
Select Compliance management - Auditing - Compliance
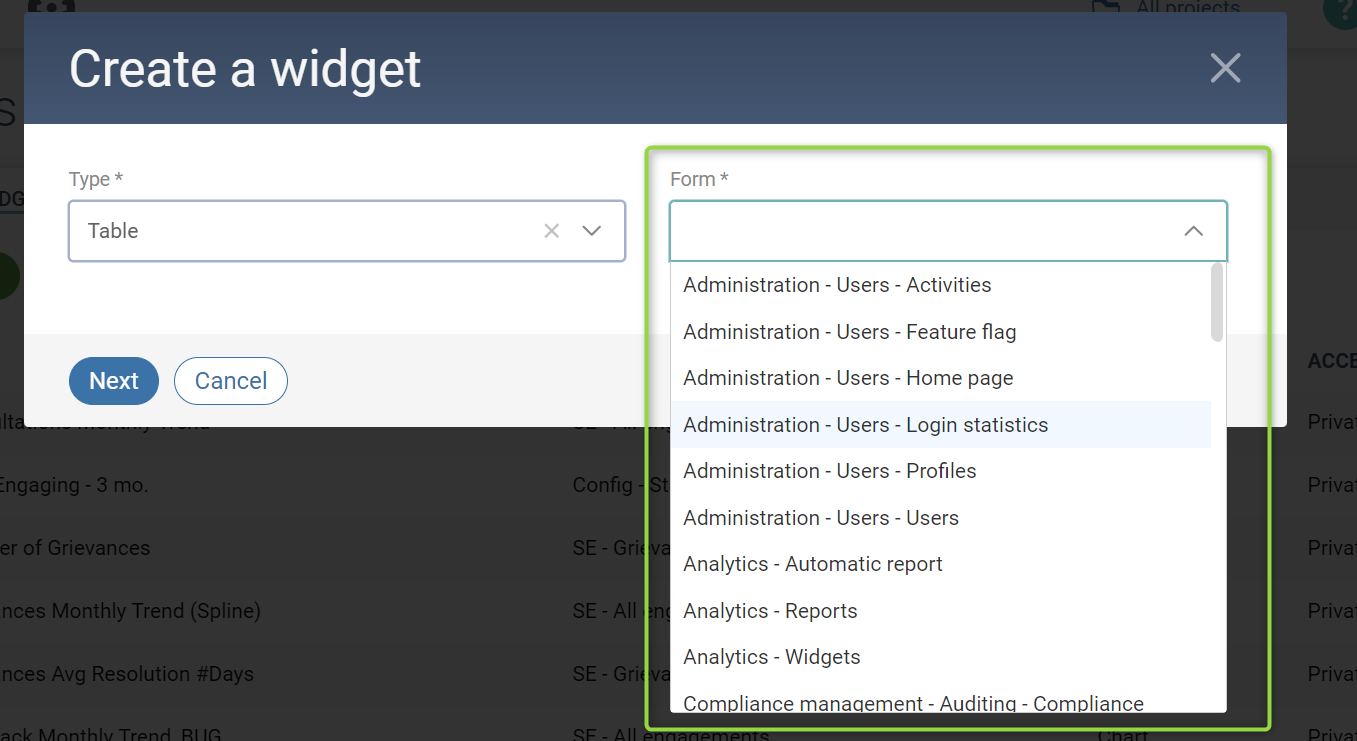point(913,703)
